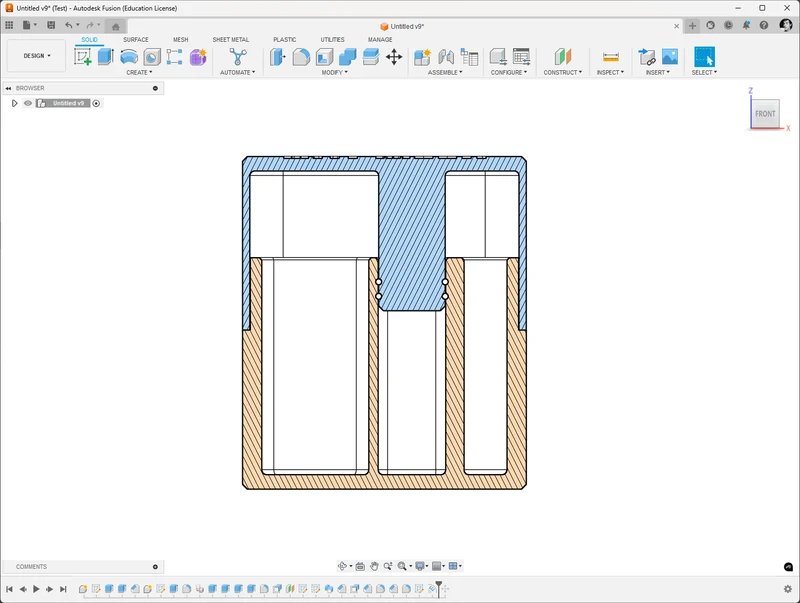
Task: Activate the Select tool icon
Action: (x=704, y=57)
